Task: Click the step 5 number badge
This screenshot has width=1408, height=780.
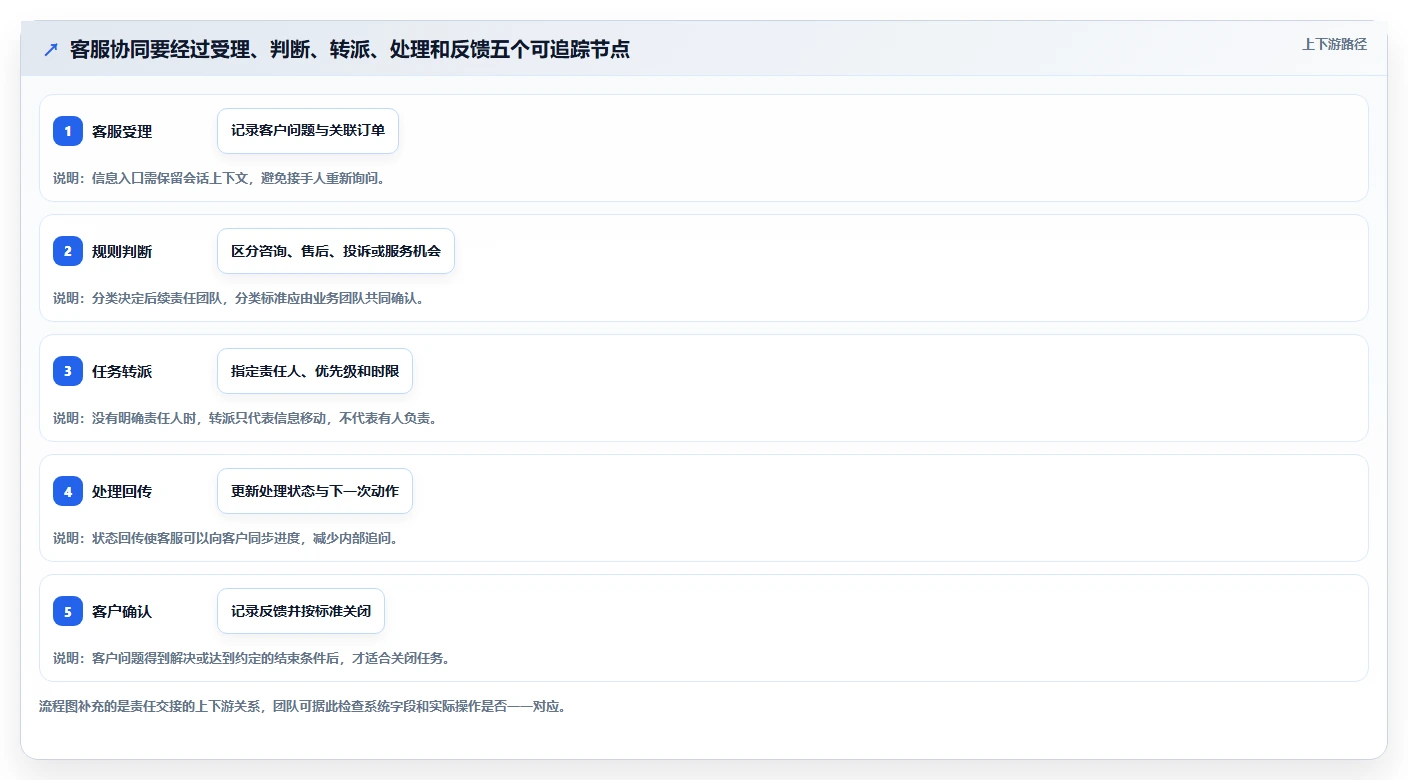Action: (x=68, y=611)
